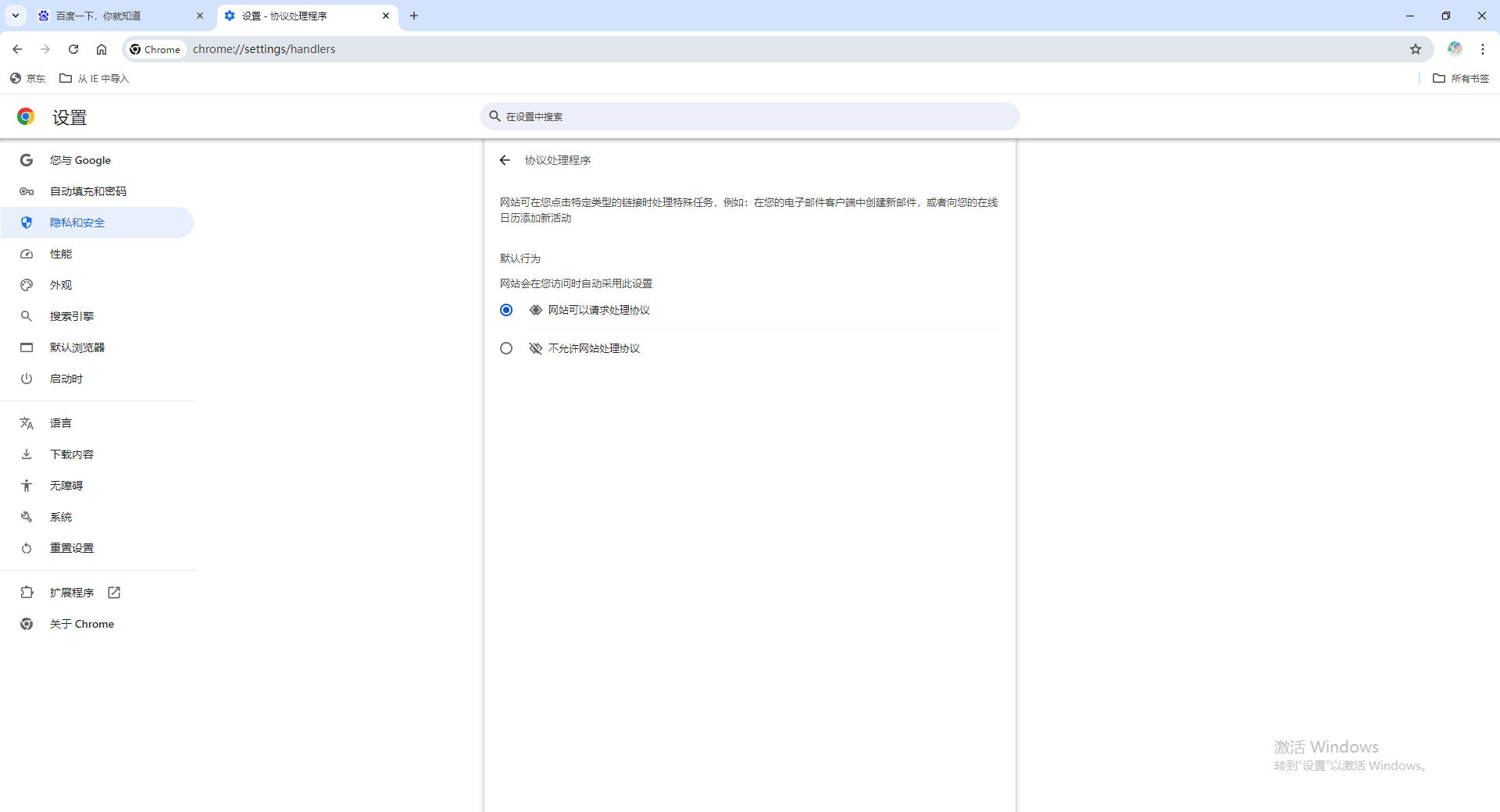Viewport: 1500px width, 812px height.
Task: Select 不允许网站处理协议 radio button
Action: [506, 348]
